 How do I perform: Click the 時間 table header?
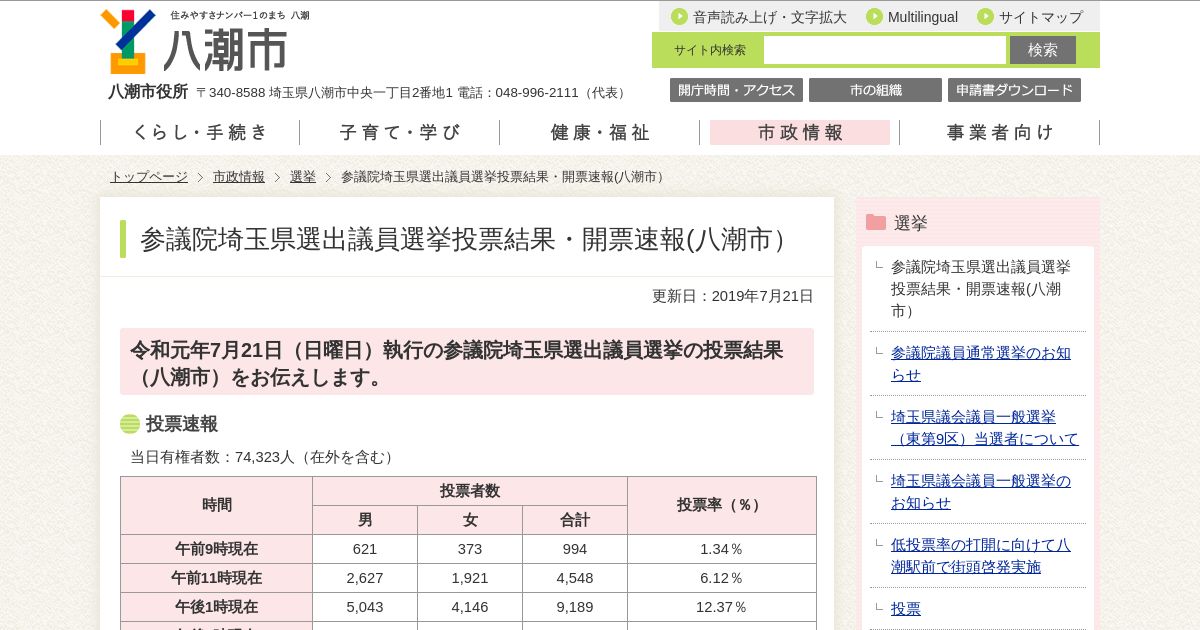tap(217, 505)
